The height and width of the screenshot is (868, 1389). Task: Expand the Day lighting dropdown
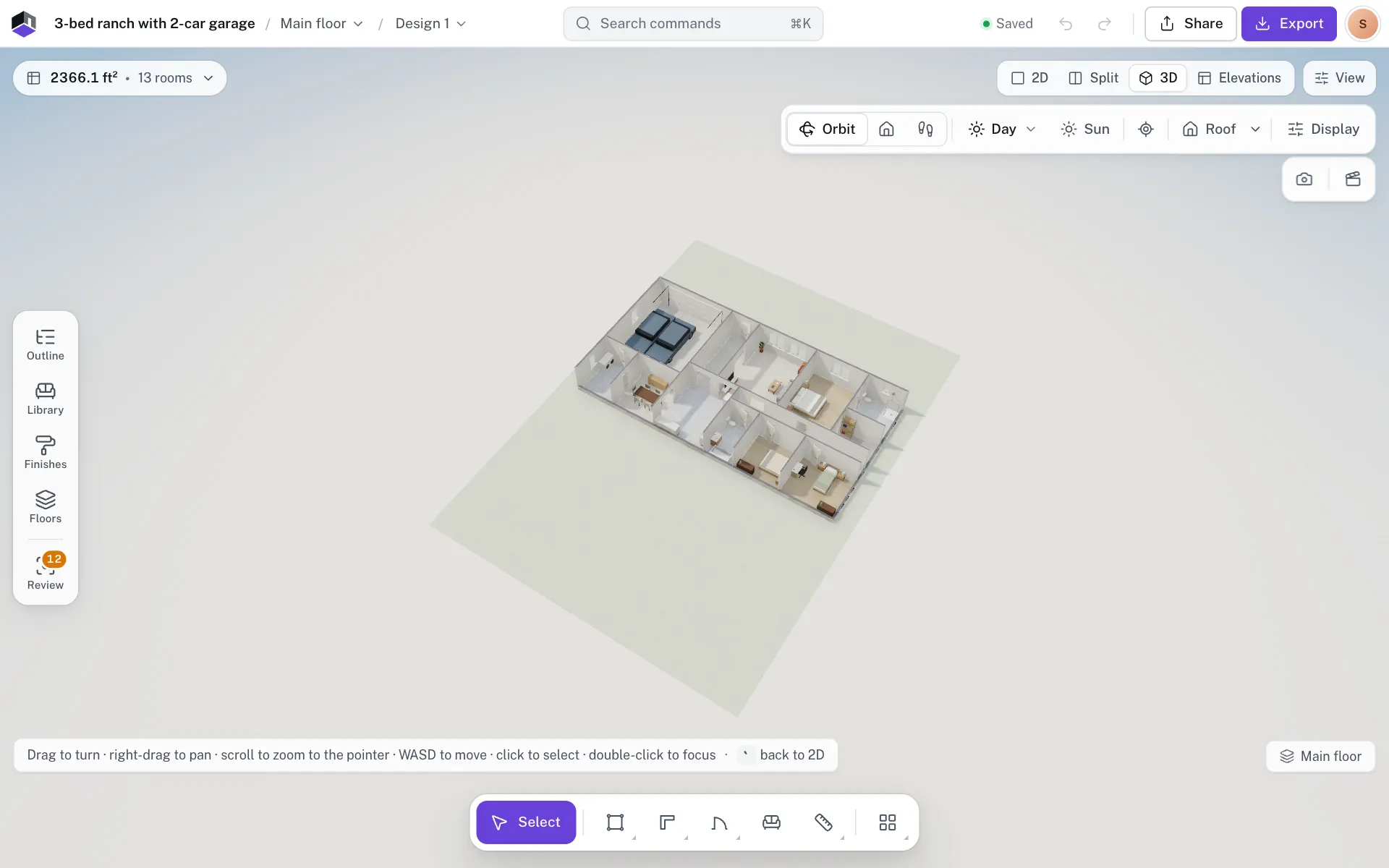point(1002,129)
